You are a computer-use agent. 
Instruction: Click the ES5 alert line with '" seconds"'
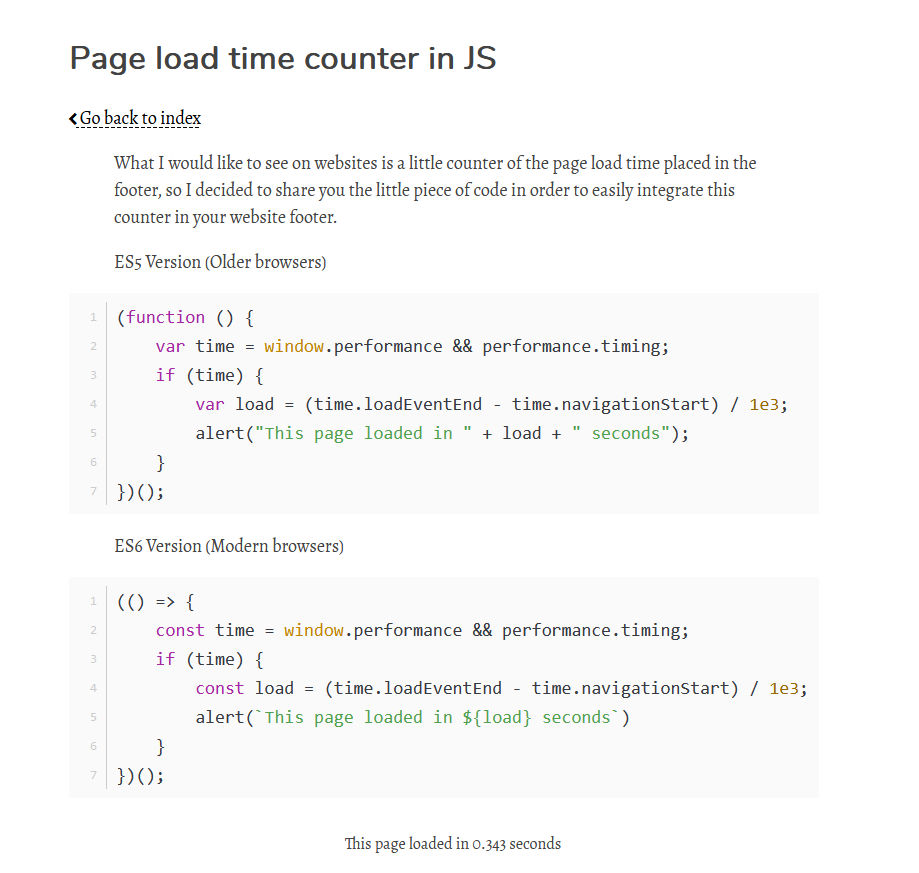pyautogui.click(x=443, y=434)
